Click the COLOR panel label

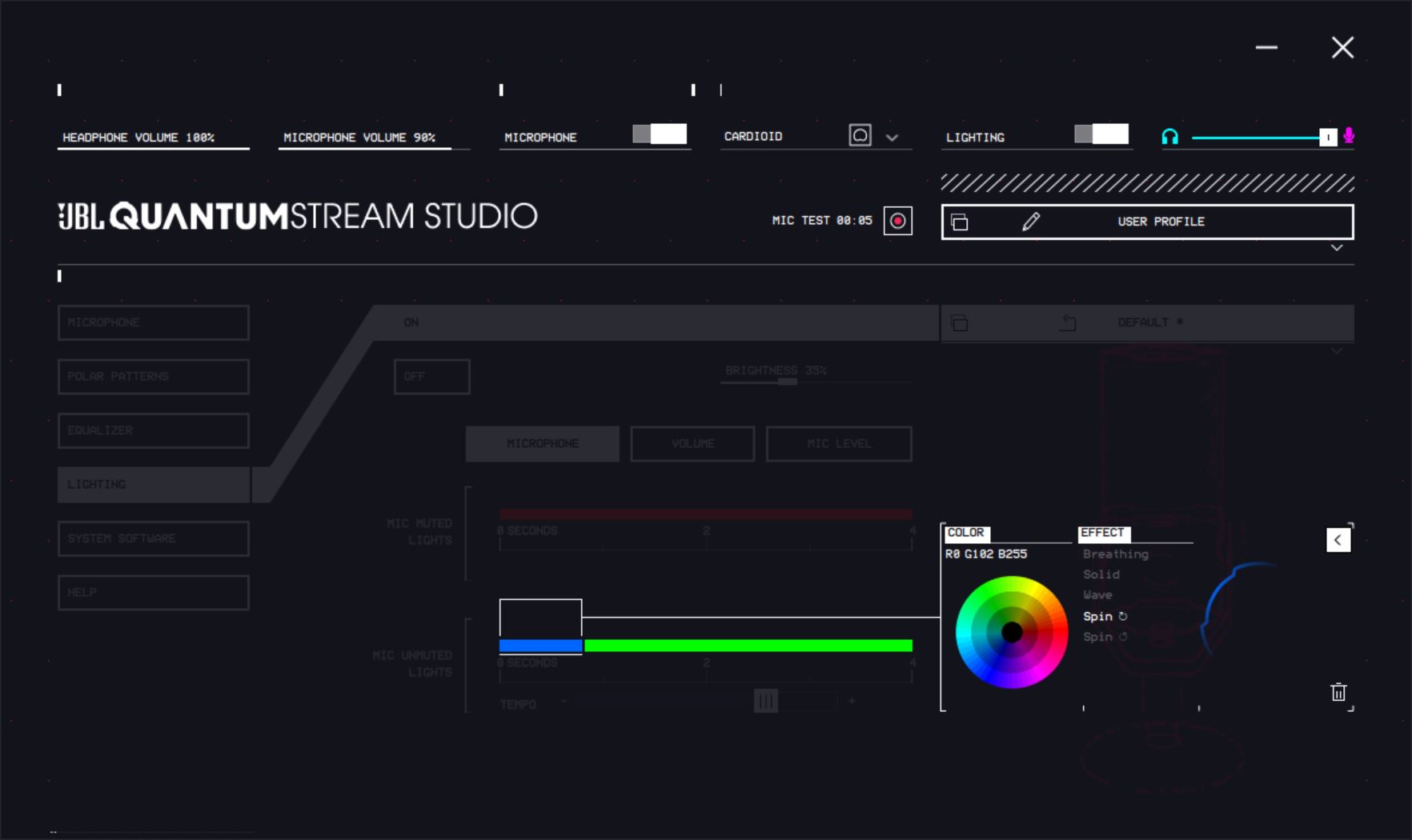pyautogui.click(x=966, y=533)
